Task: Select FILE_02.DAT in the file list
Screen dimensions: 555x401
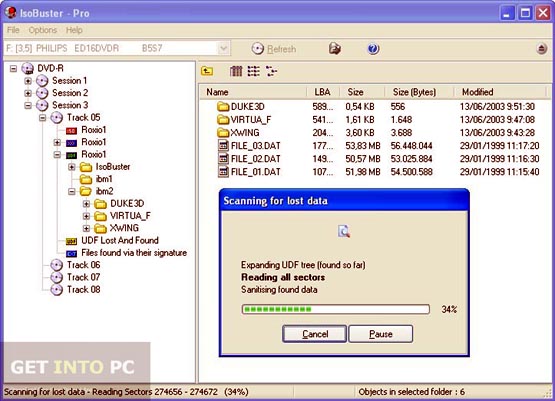Action: (255, 159)
